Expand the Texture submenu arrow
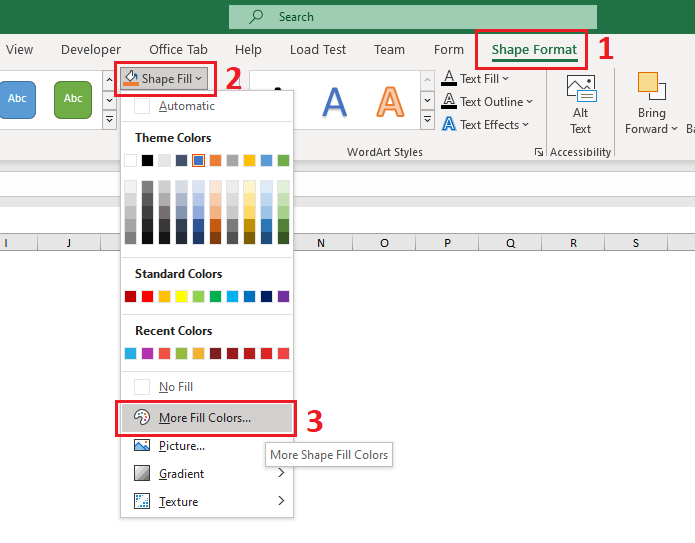This screenshot has height=543, width=695. (x=281, y=501)
